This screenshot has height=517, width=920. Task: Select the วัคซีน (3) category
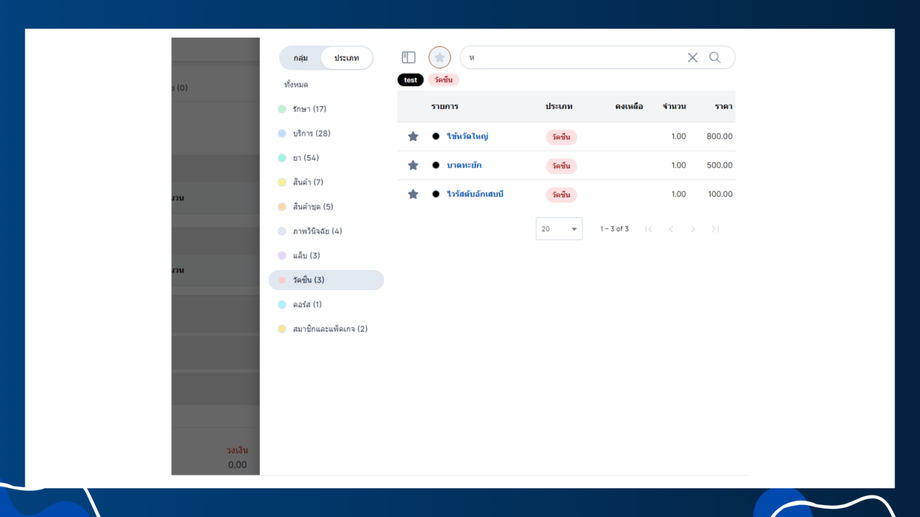(x=326, y=280)
